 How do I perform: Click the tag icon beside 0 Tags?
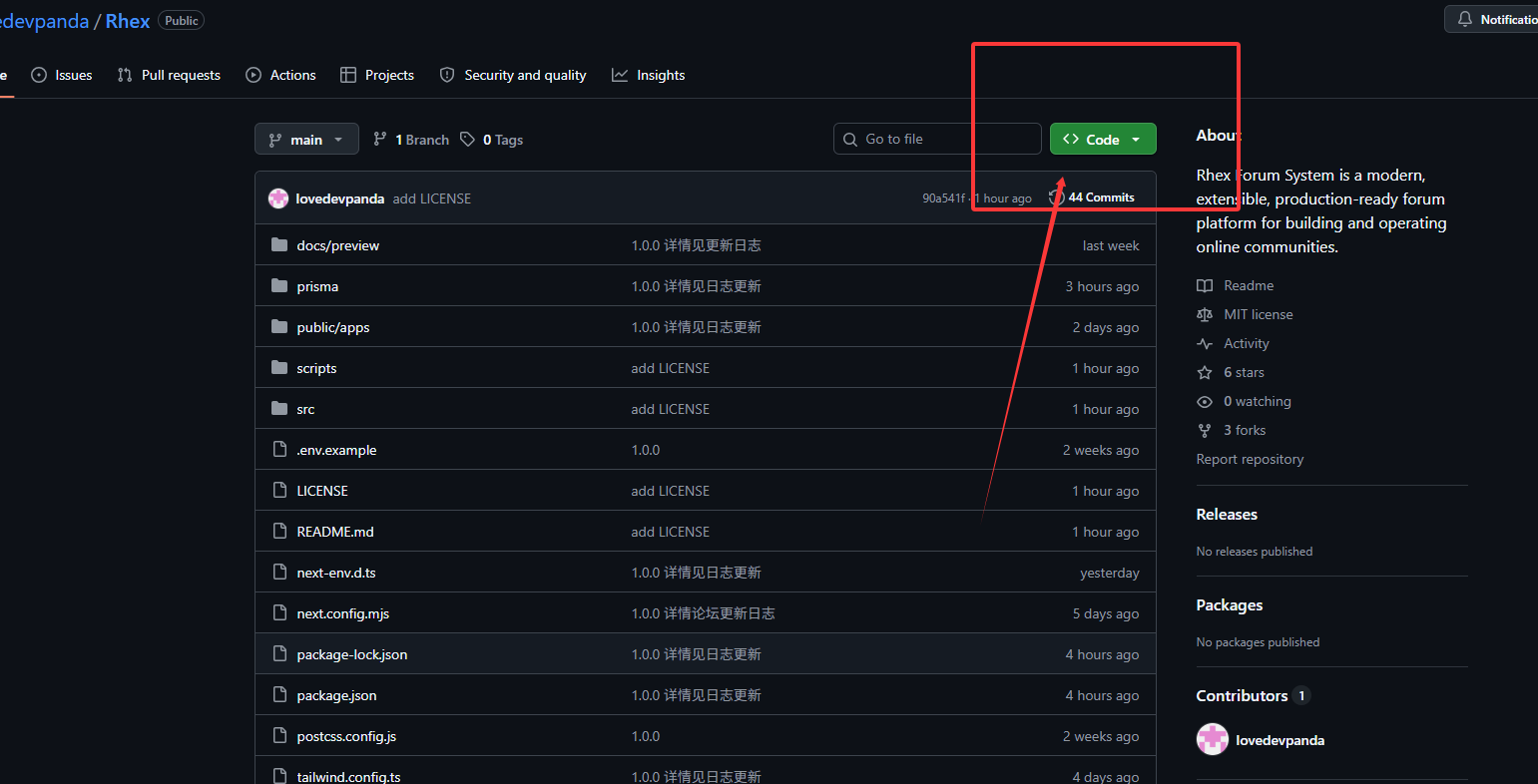(x=467, y=140)
